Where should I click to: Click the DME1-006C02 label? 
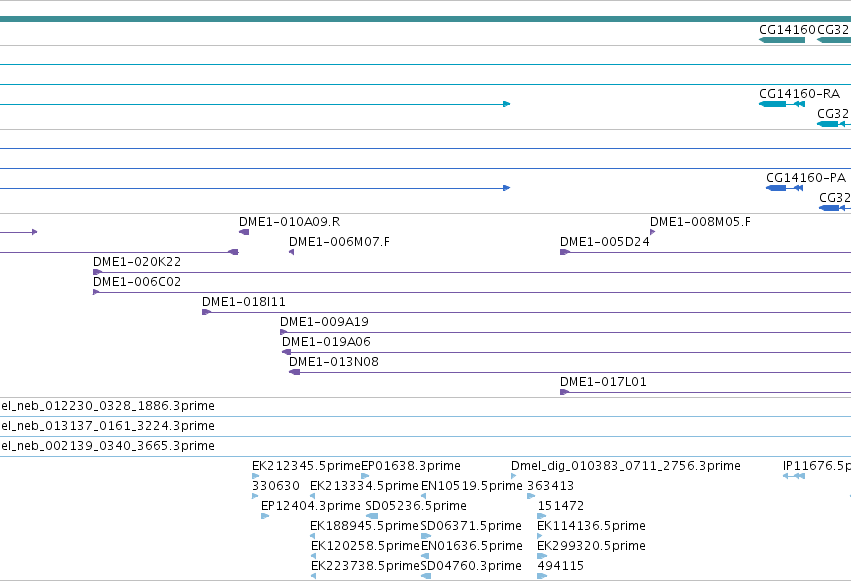[x=137, y=282]
